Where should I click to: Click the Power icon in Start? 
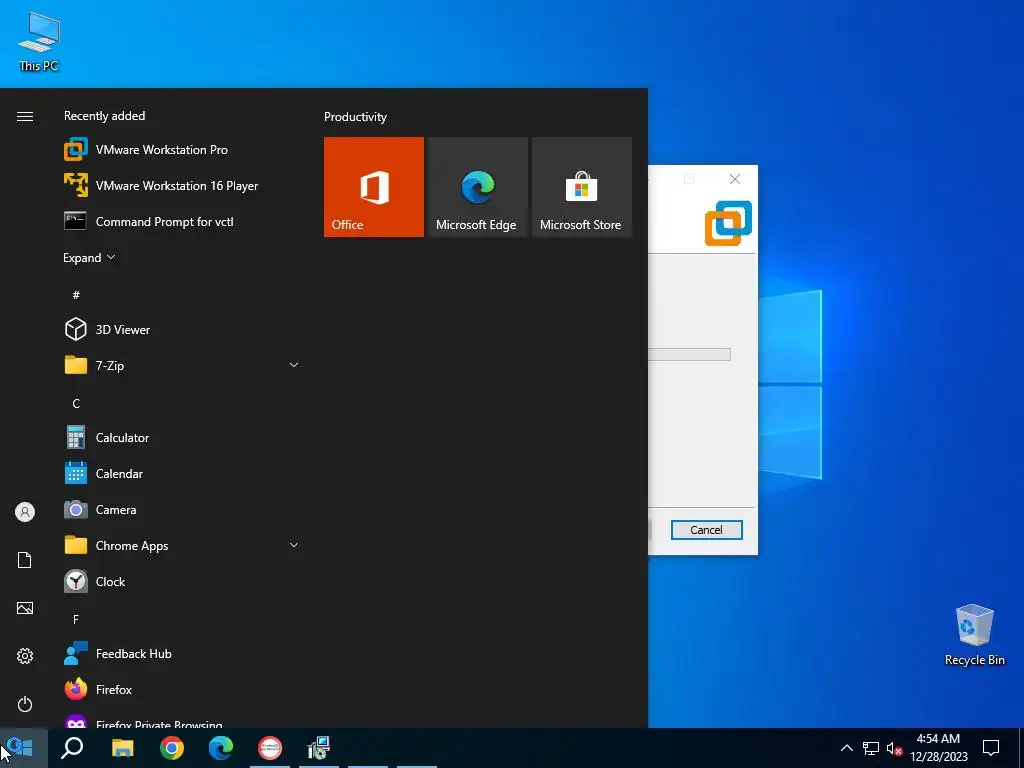pyautogui.click(x=25, y=704)
